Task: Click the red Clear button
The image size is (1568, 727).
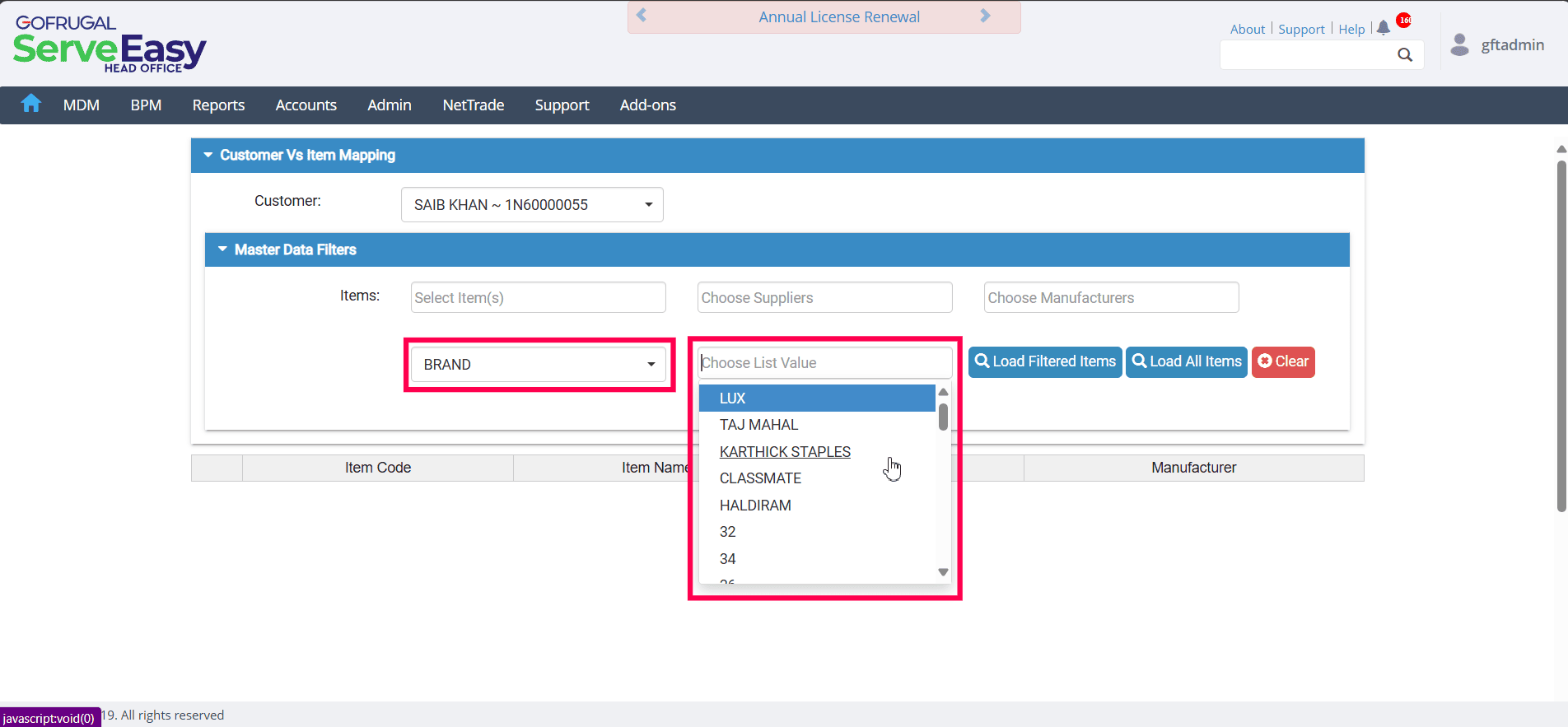Action: coord(1283,361)
